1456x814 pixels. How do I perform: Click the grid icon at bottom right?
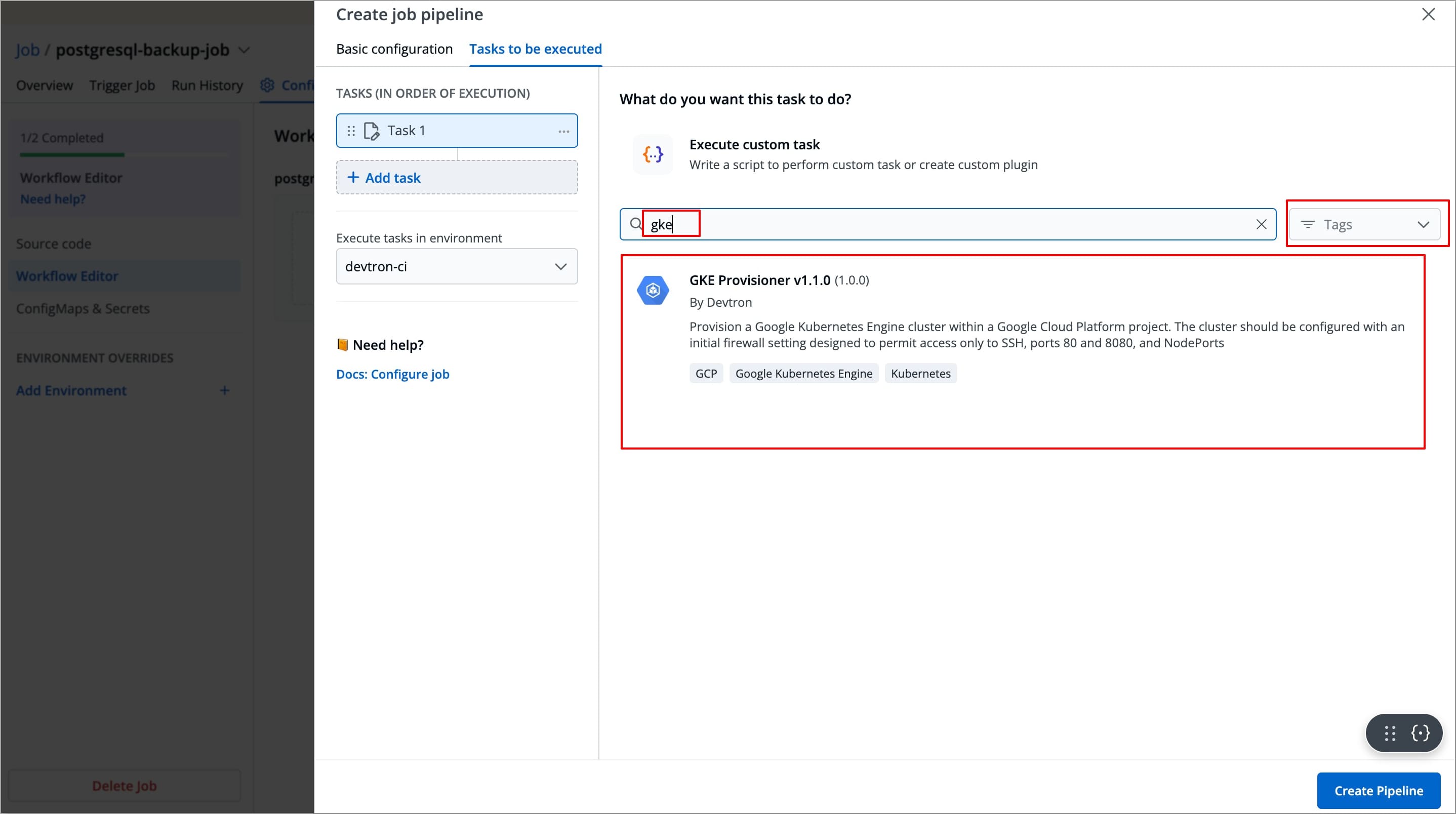pos(1389,733)
